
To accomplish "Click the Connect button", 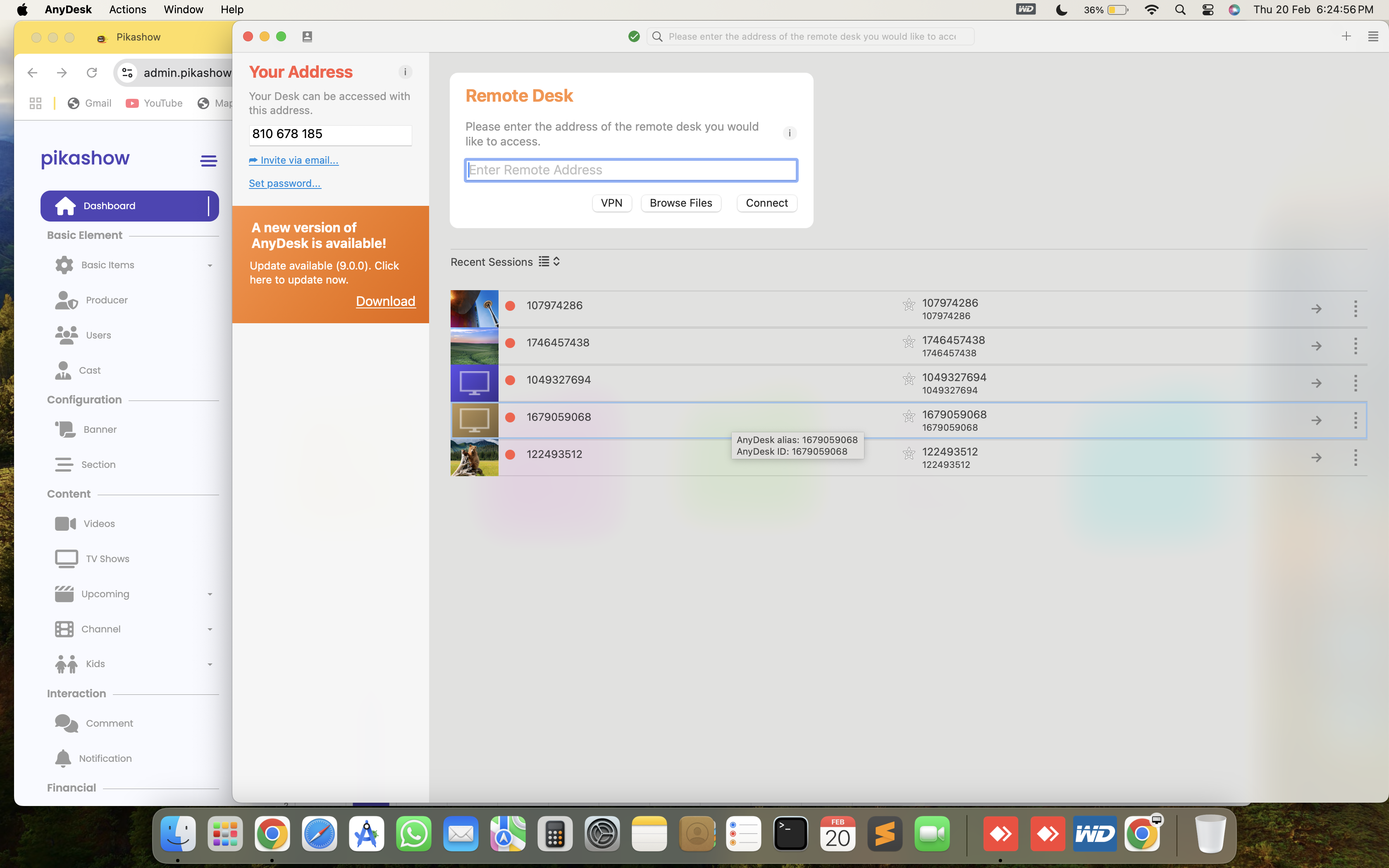I will [x=767, y=203].
